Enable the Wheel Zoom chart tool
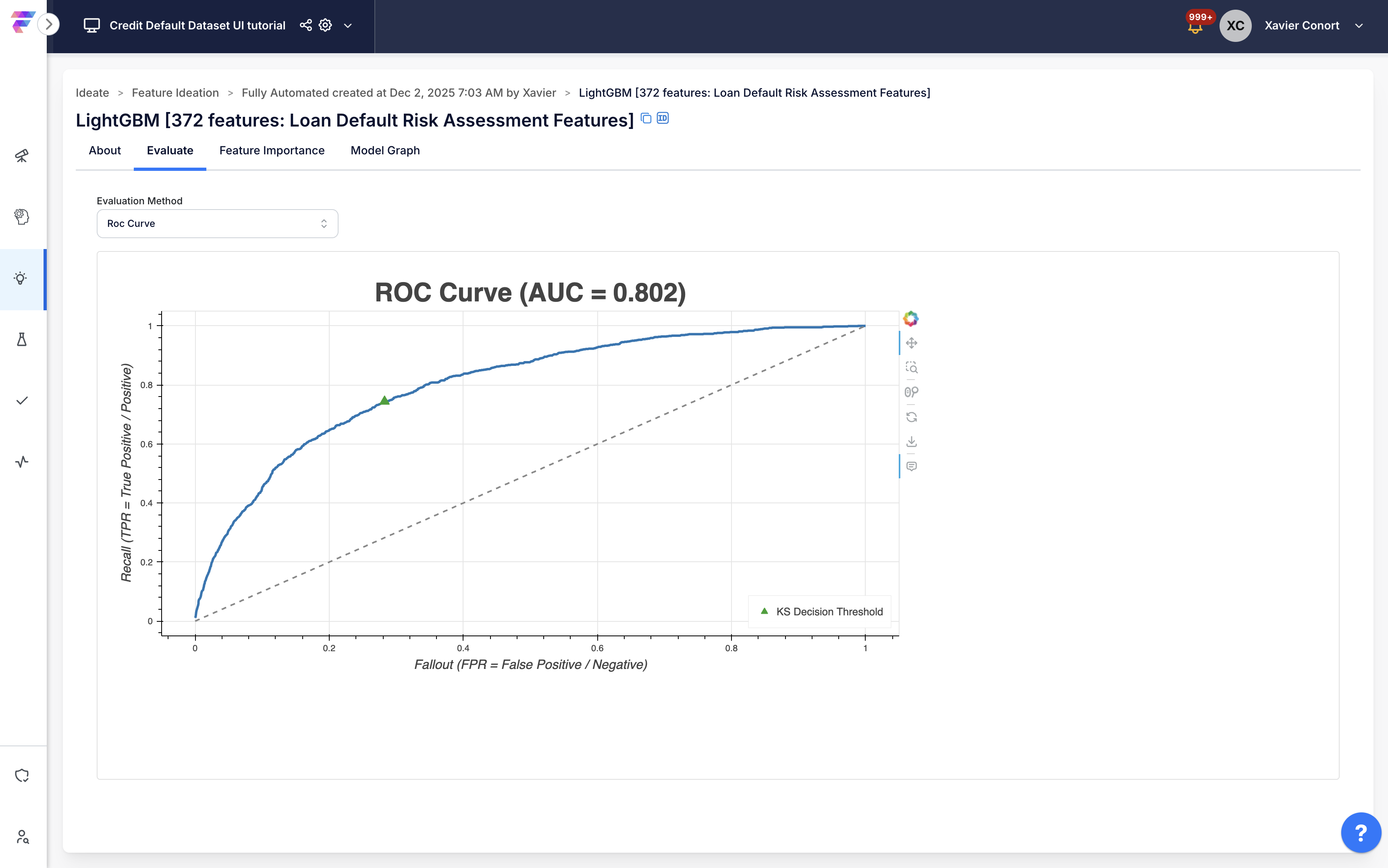1388x868 pixels. (x=911, y=392)
